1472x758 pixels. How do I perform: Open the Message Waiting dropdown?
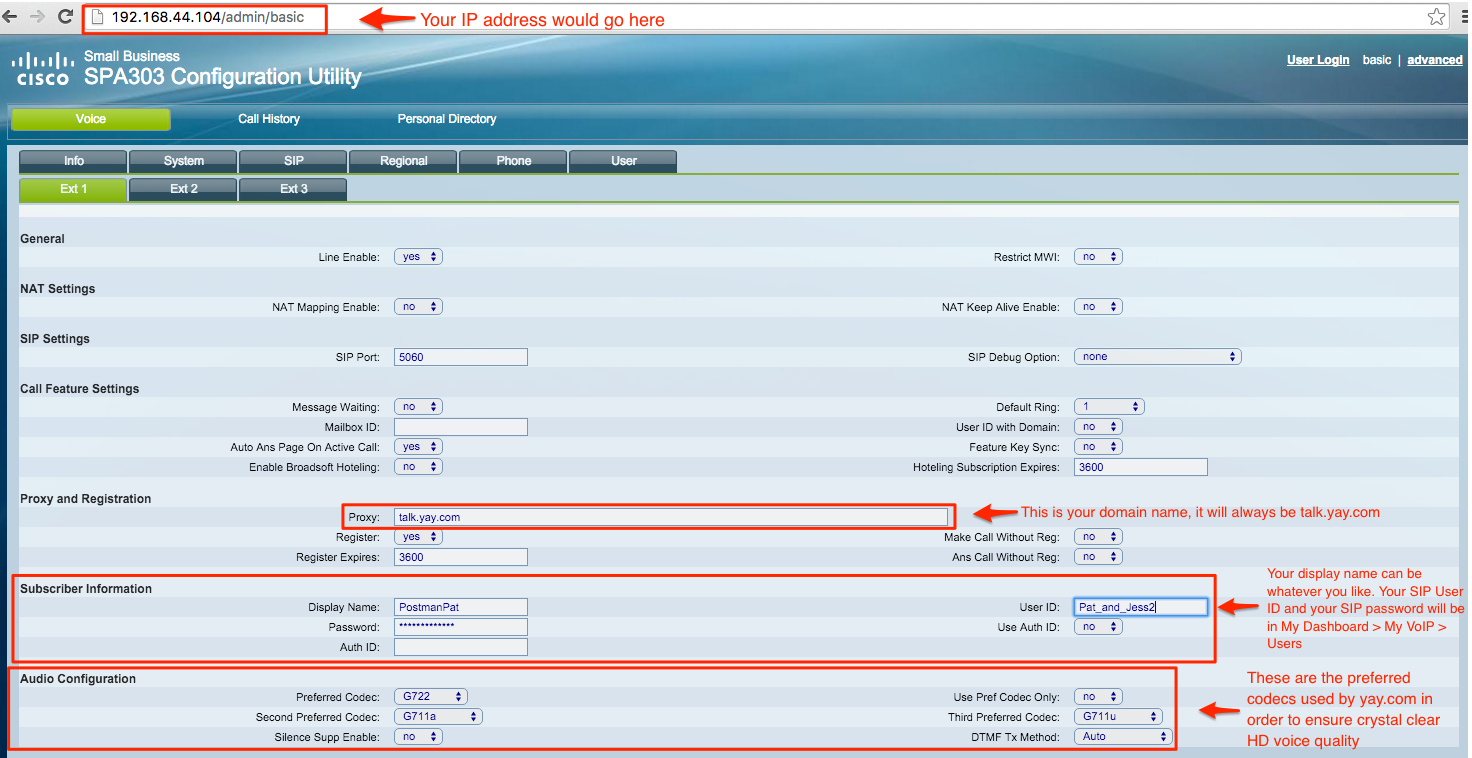tap(418, 407)
